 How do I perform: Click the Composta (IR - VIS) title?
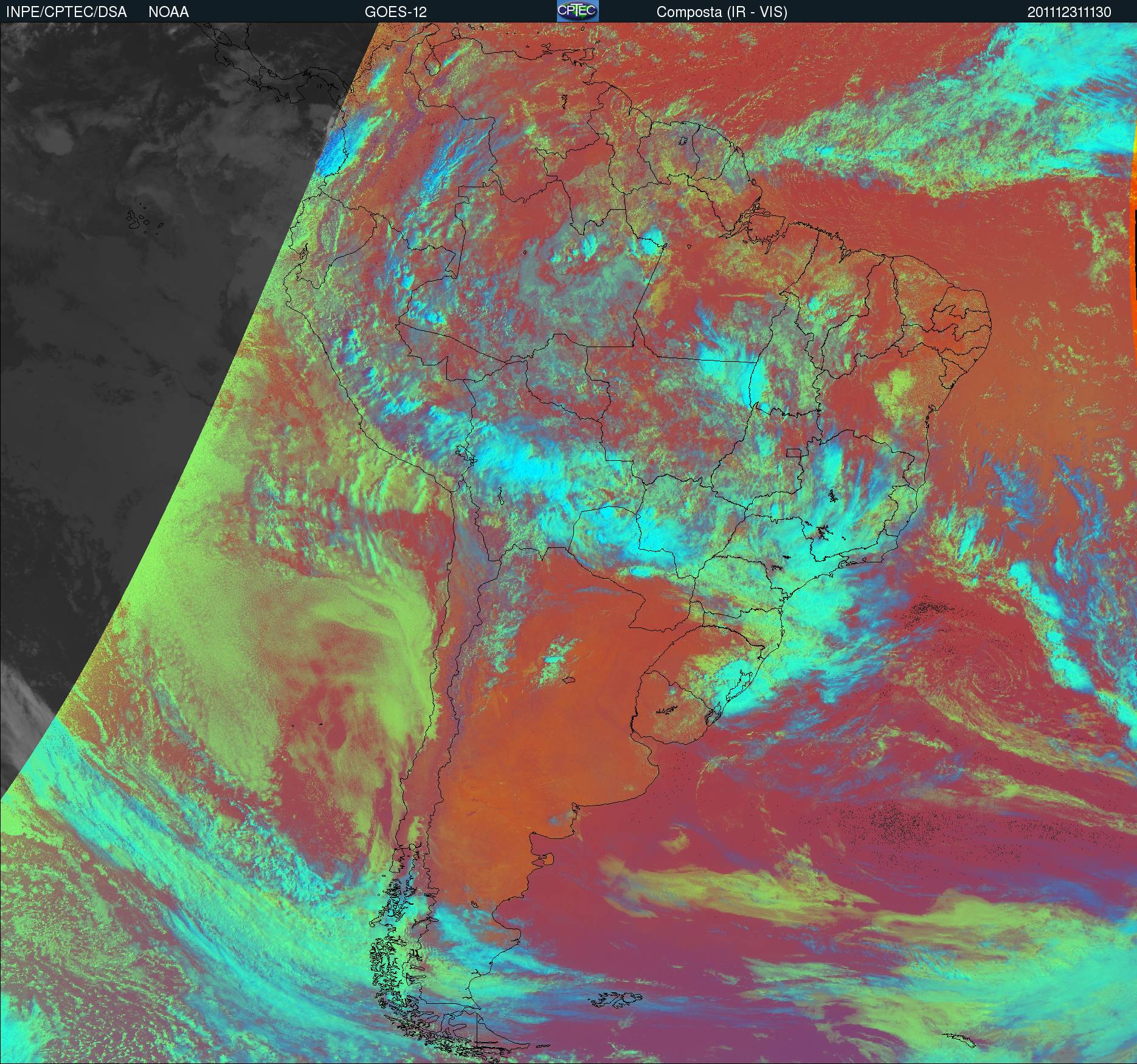point(722,12)
